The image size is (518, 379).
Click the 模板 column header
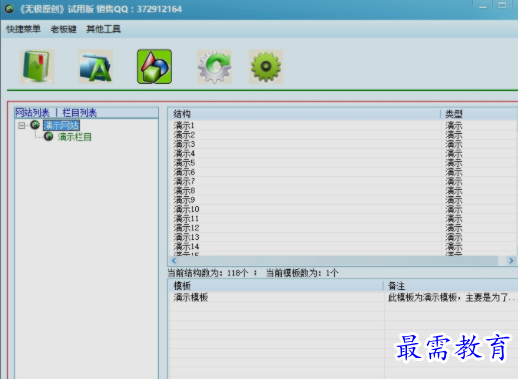[275, 286]
